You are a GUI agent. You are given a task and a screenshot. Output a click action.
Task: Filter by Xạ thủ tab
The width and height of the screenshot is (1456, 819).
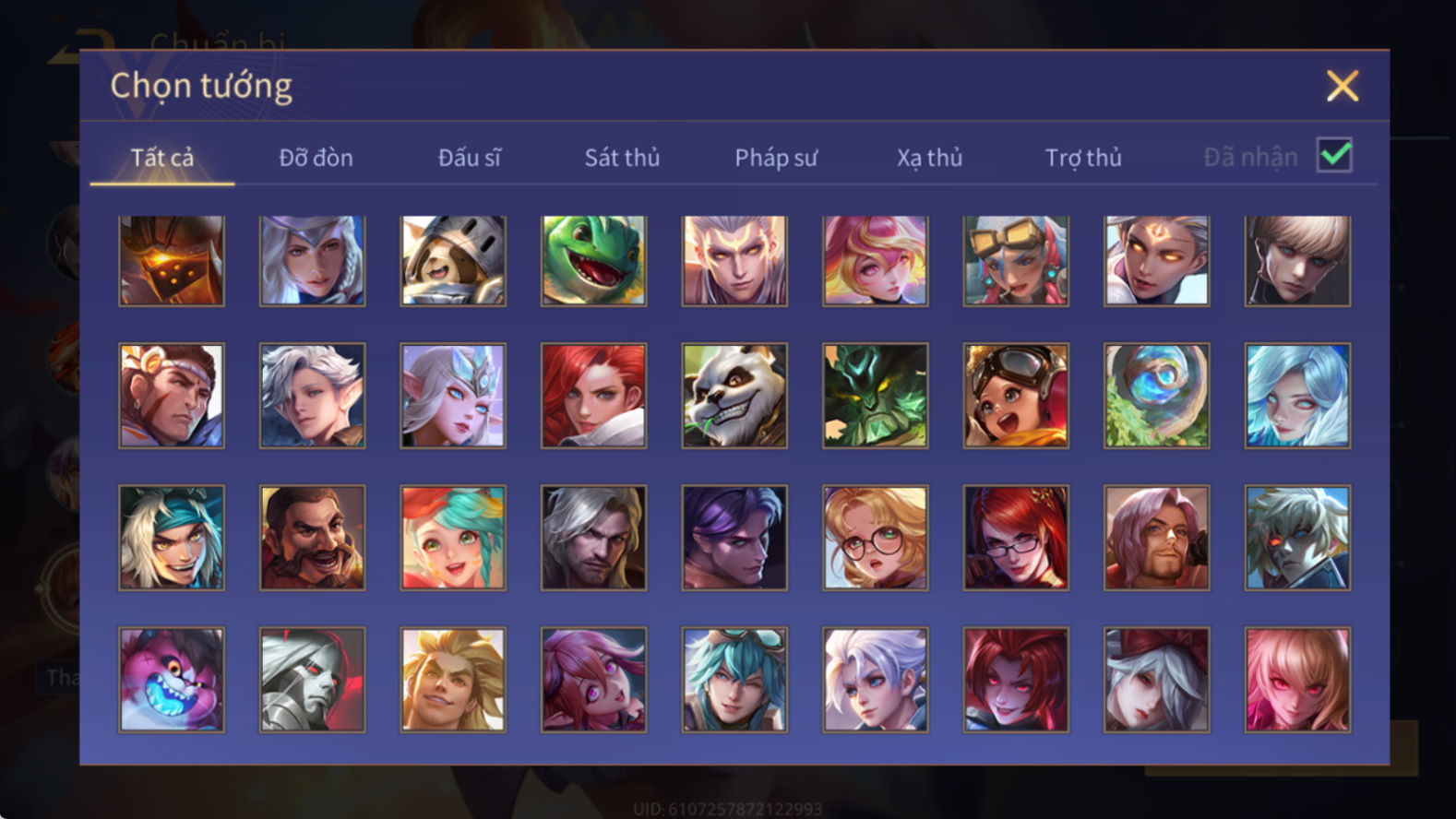pos(929,158)
